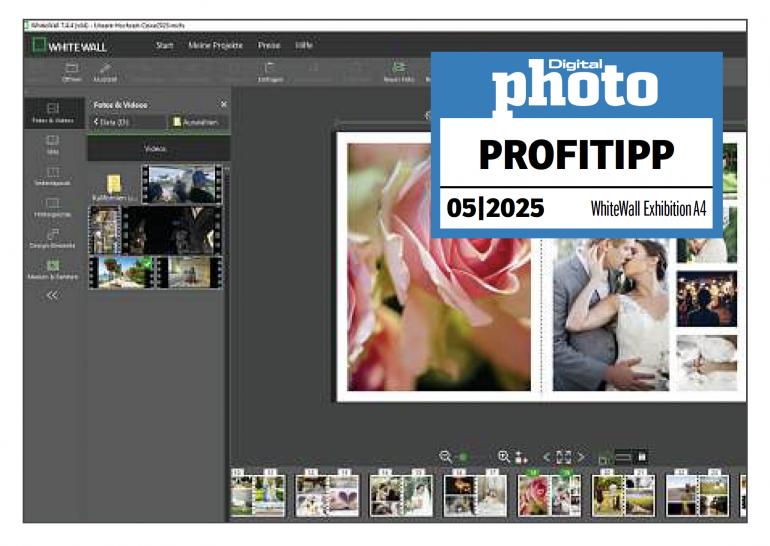Click the small green-outlined view icon
Viewport: 770px width, 546px height.
[605, 458]
